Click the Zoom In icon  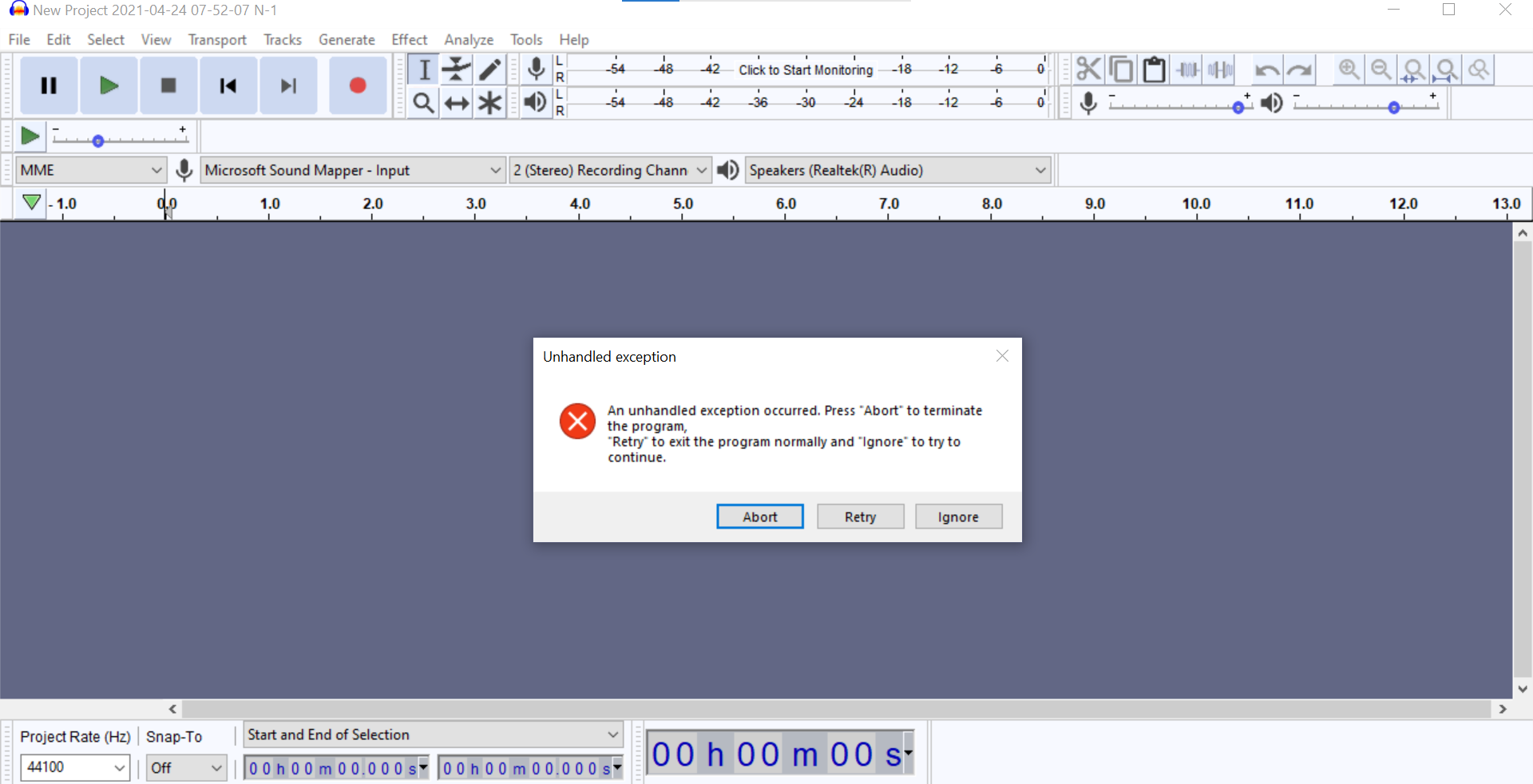[1349, 70]
